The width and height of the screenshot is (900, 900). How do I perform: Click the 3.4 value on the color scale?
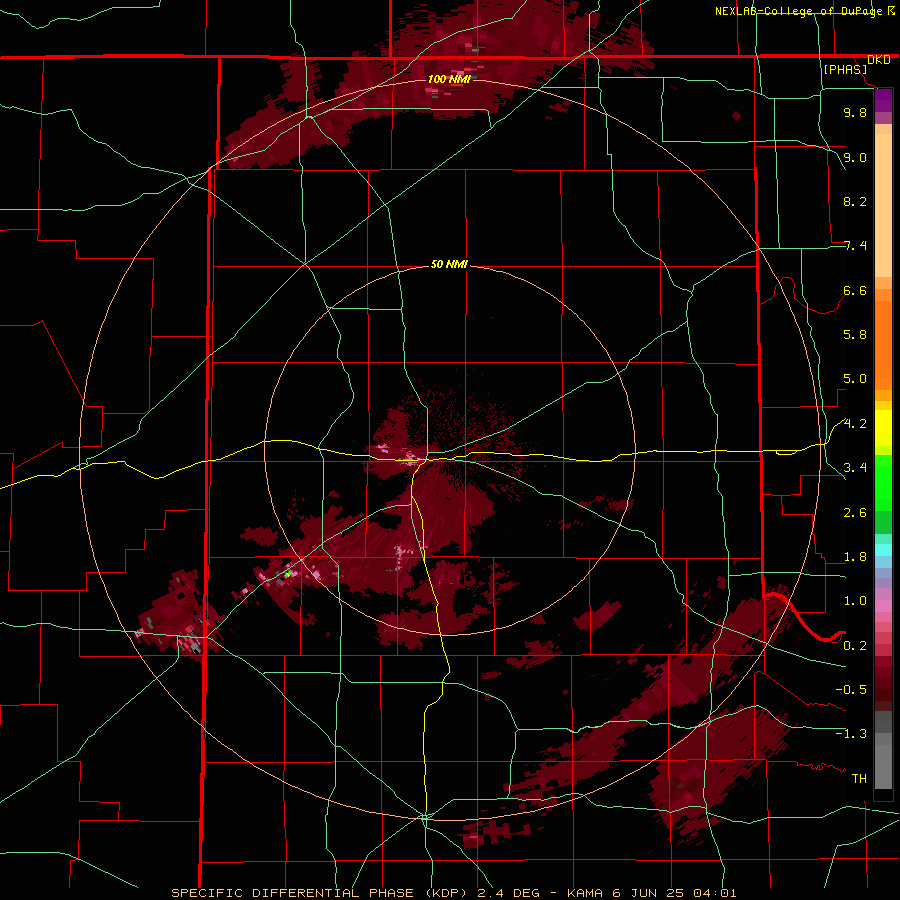pyautogui.click(x=855, y=468)
